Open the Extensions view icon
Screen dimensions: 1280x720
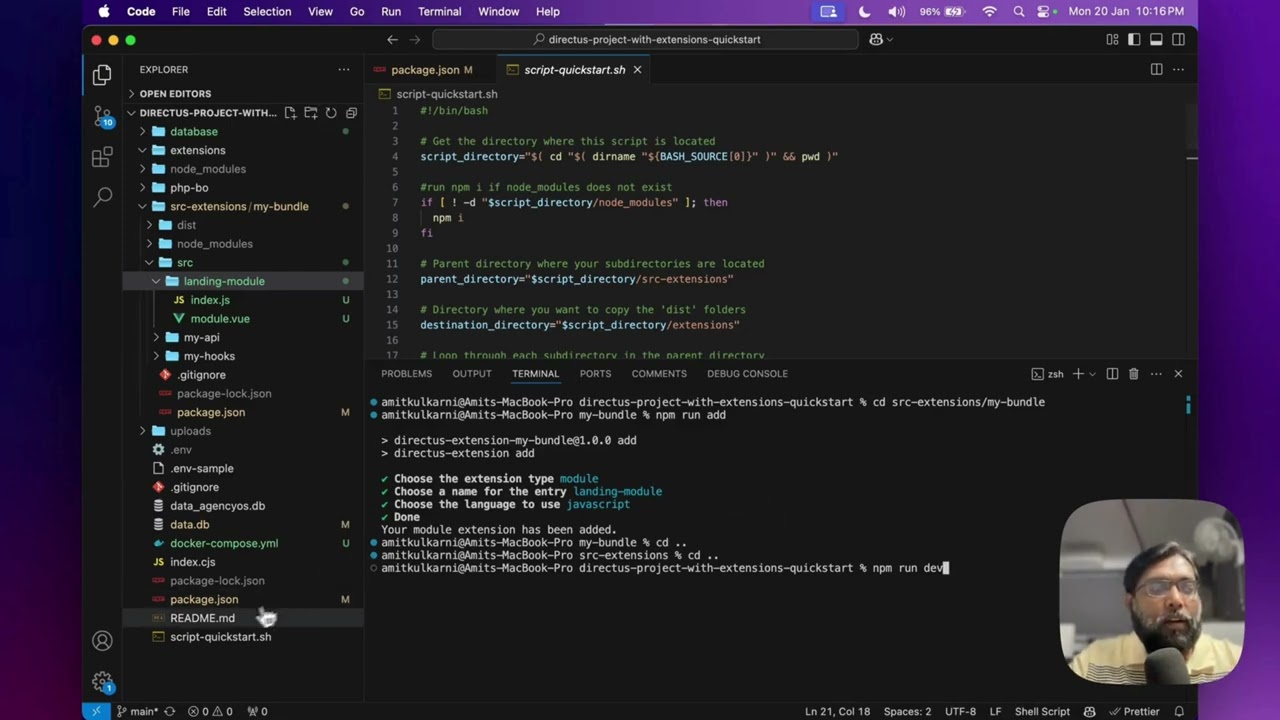click(x=102, y=157)
